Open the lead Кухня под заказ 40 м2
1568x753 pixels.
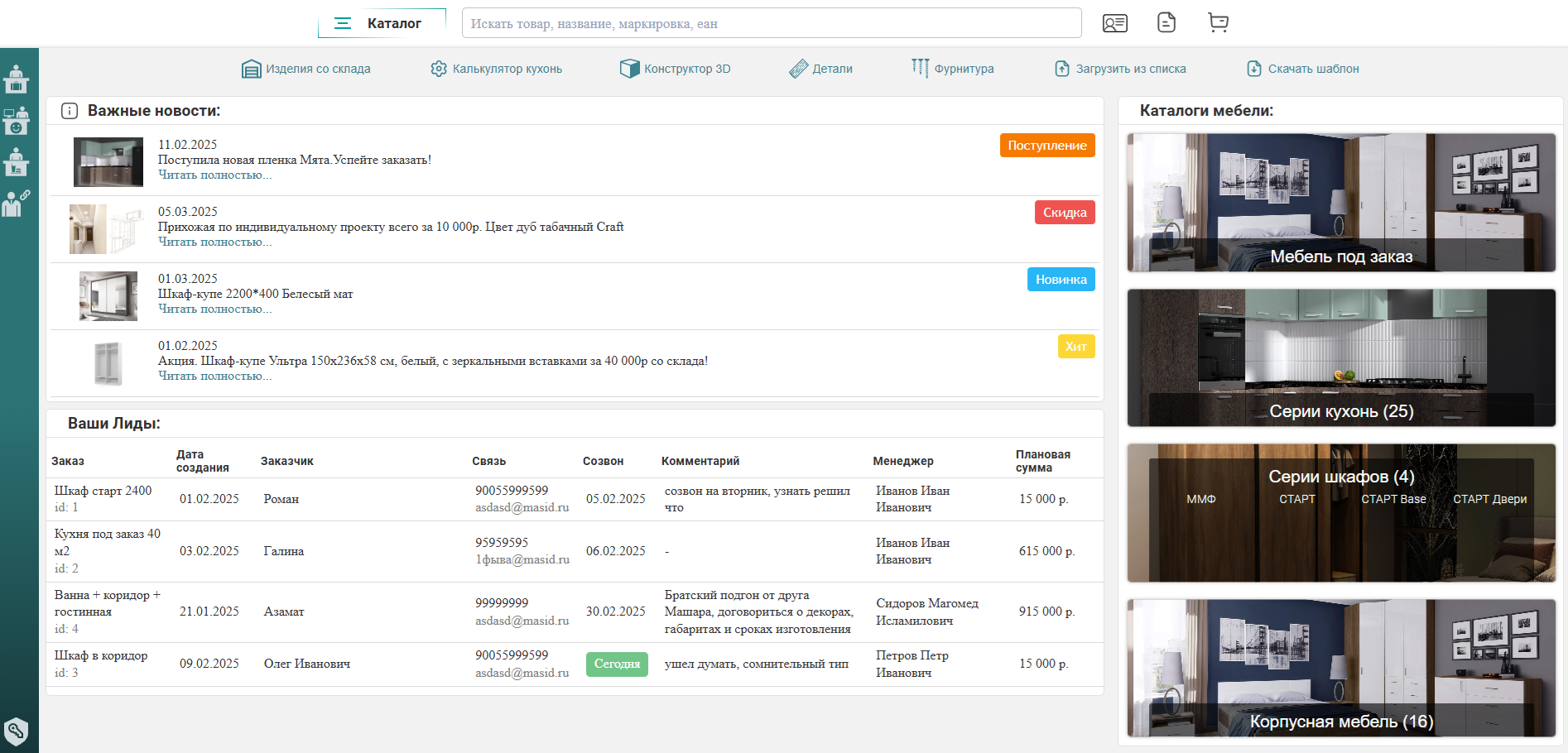pos(108,542)
